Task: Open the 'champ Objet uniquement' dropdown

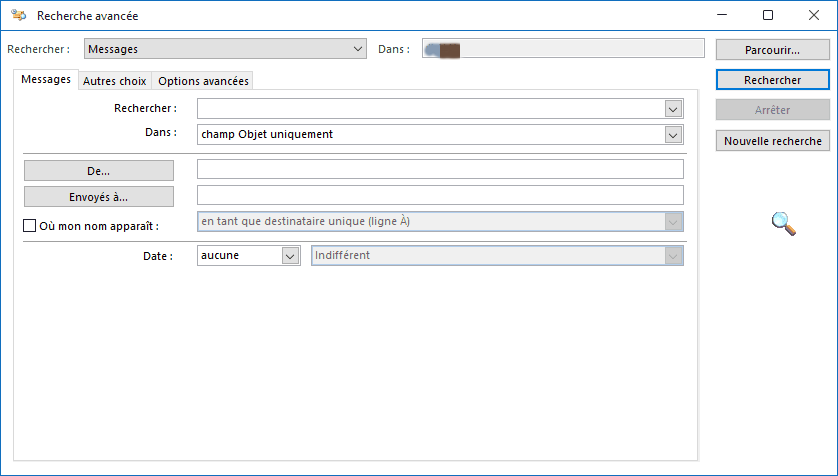Action: coord(673,134)
